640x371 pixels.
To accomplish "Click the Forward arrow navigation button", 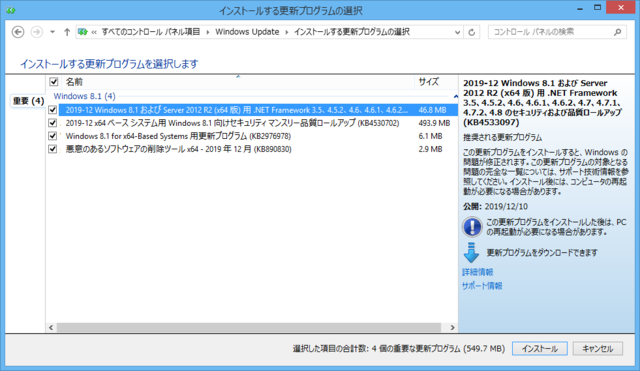I will pyautogui.click(x=37, y=32).
